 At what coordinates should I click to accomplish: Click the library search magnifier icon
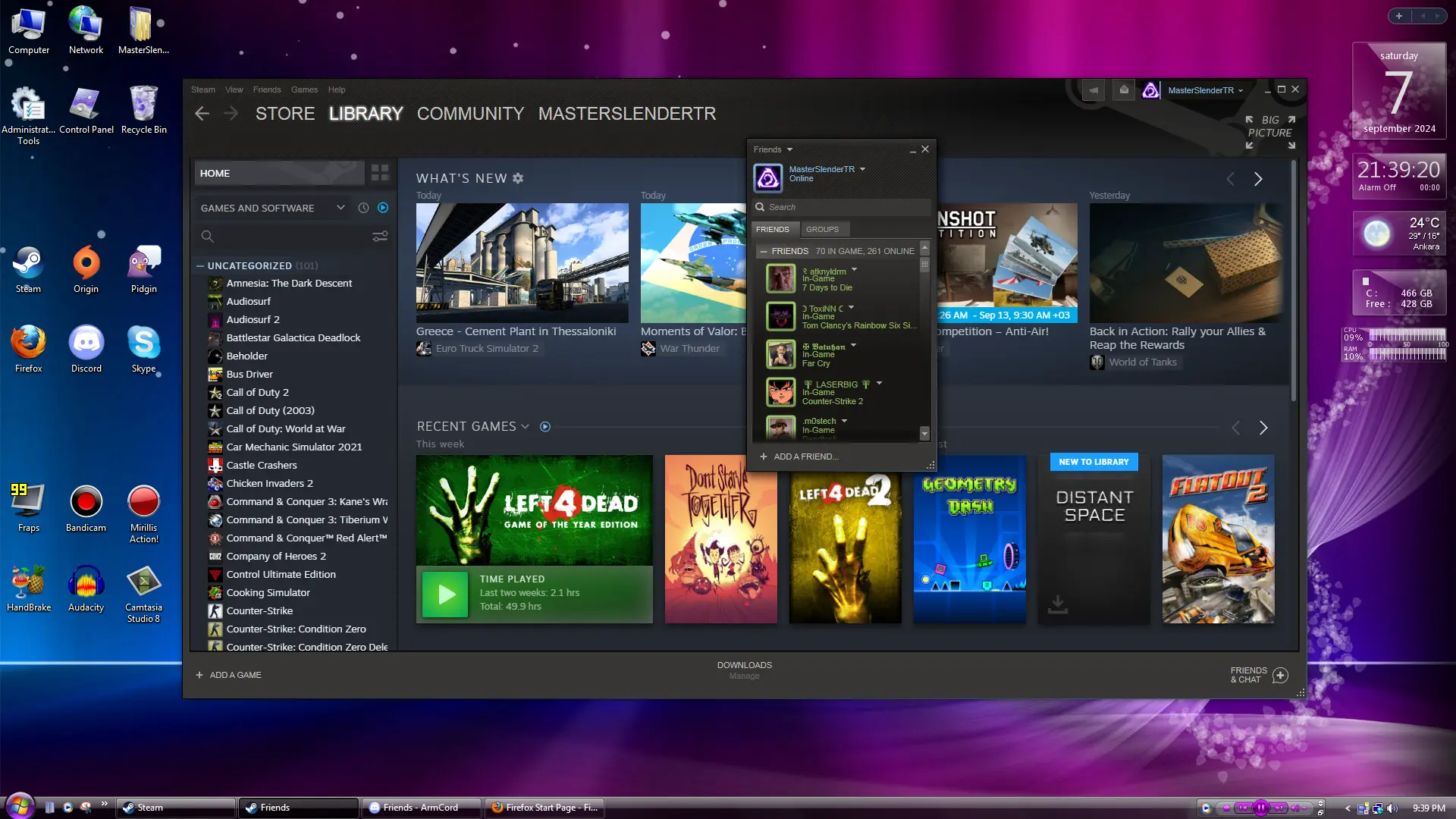pos(207,237)
